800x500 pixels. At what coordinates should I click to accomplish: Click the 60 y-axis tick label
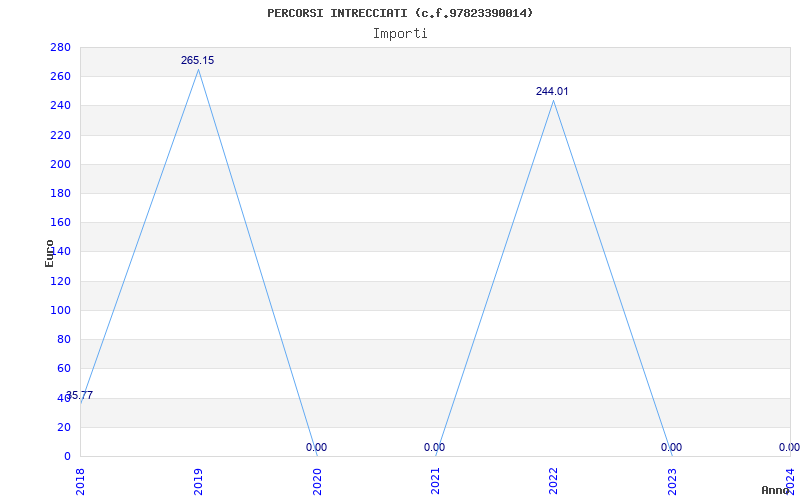(64, 368)
